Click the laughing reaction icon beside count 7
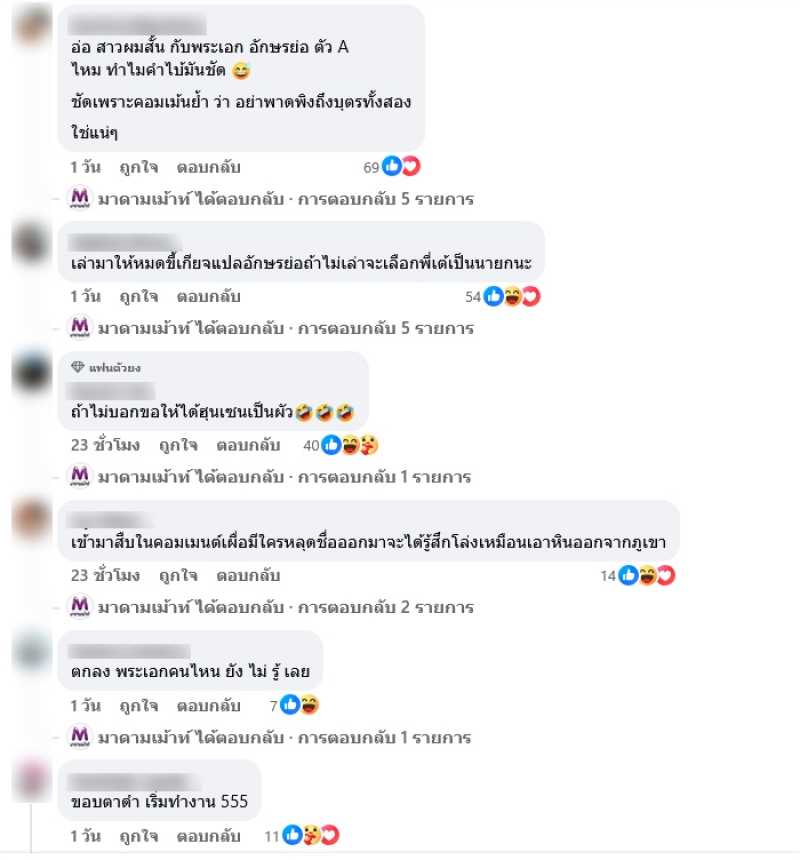 309,705
